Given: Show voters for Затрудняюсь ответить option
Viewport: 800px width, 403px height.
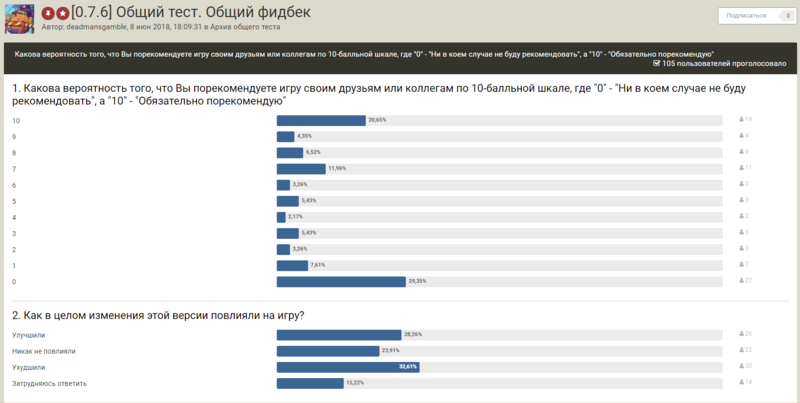Looking at the screenshot, I should 745,382.
